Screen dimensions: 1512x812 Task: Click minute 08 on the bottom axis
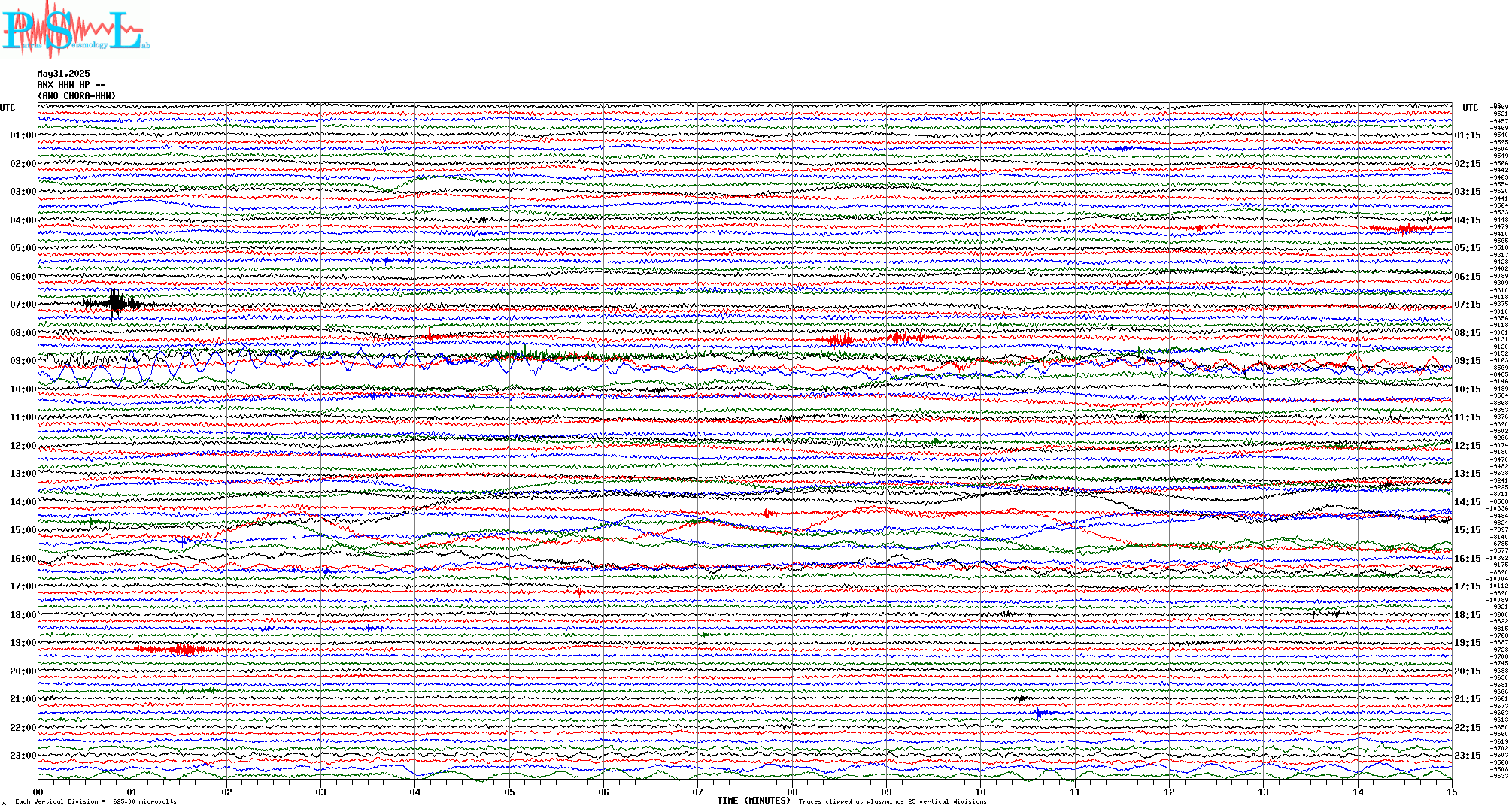point(792,792)
